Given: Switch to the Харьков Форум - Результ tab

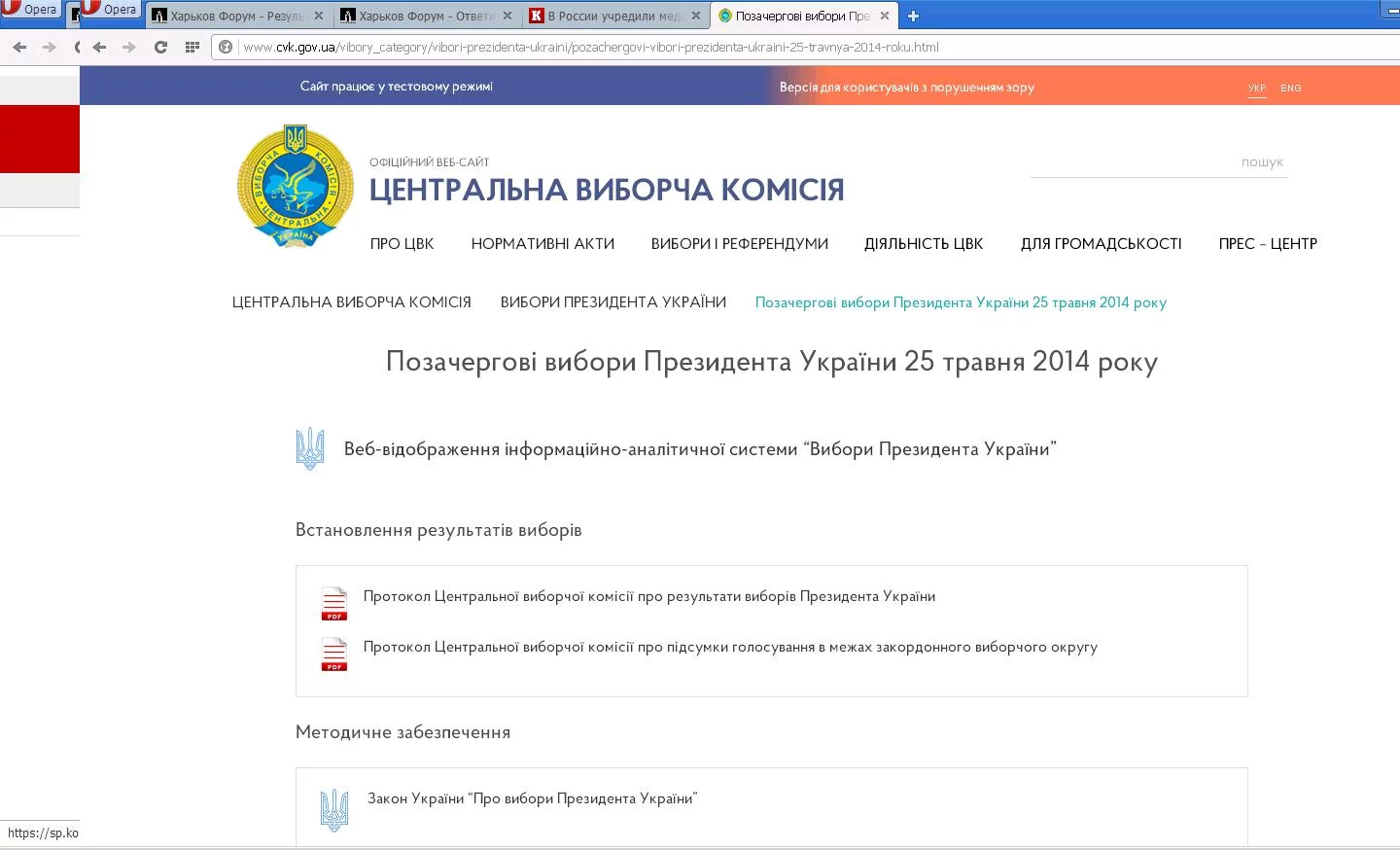Looking at the screenshot, I should click(x=236, y=15).
